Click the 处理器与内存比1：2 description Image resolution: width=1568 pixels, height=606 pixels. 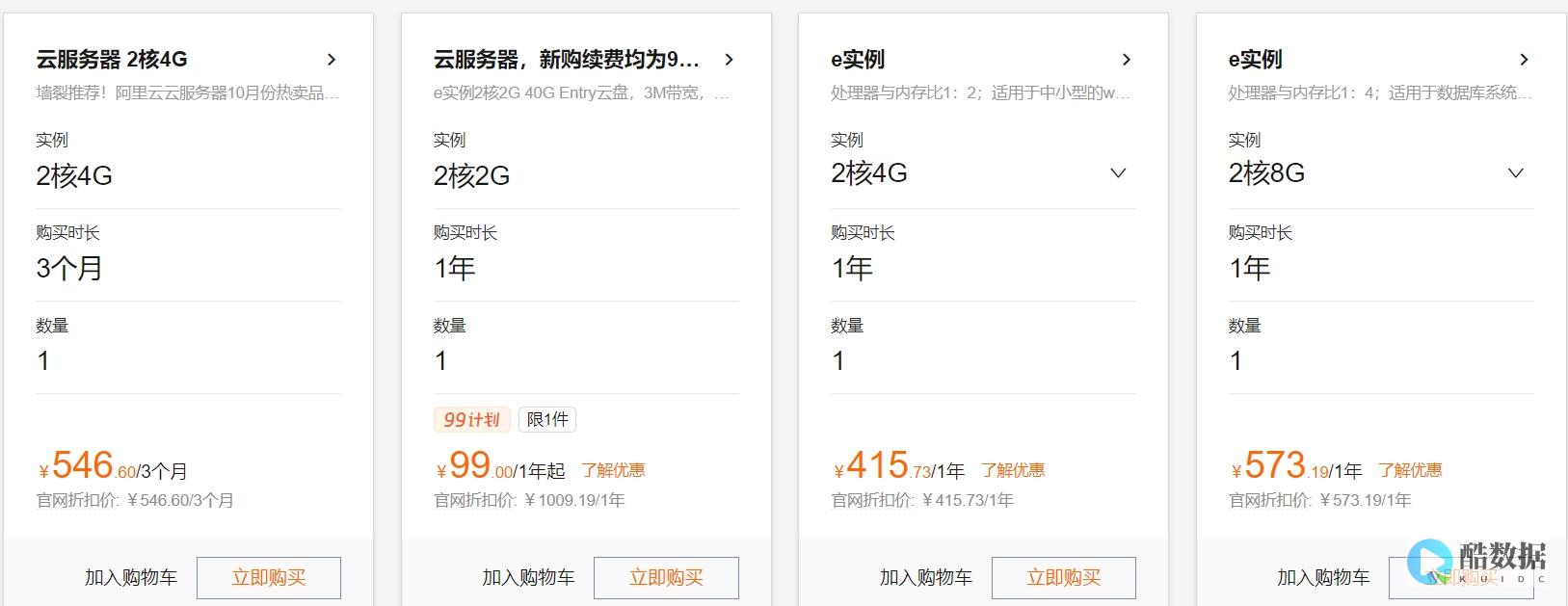click(x=980, y=93)
